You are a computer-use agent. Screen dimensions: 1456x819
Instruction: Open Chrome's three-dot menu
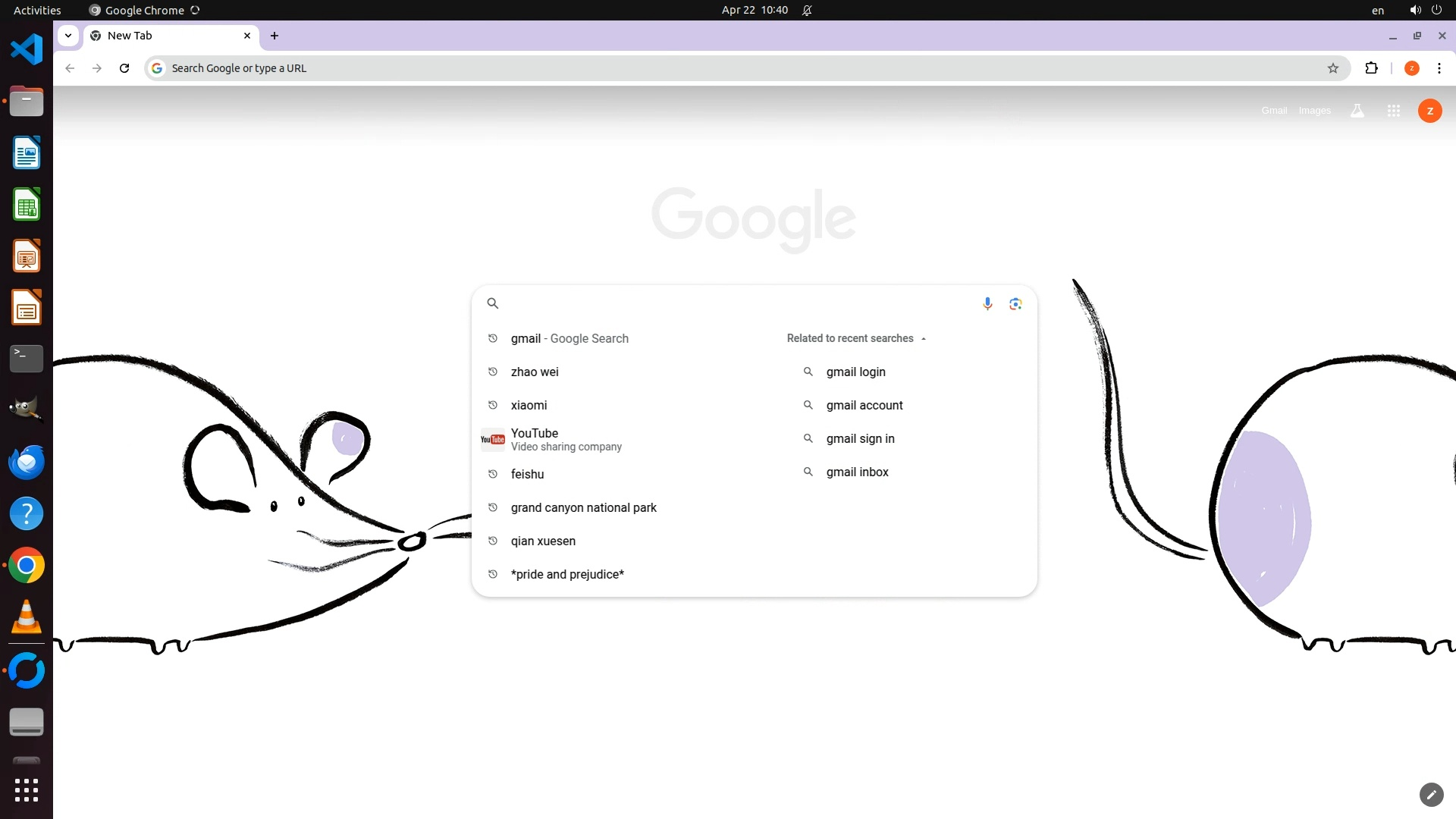pyautogui.click(x=1439, y=68)
